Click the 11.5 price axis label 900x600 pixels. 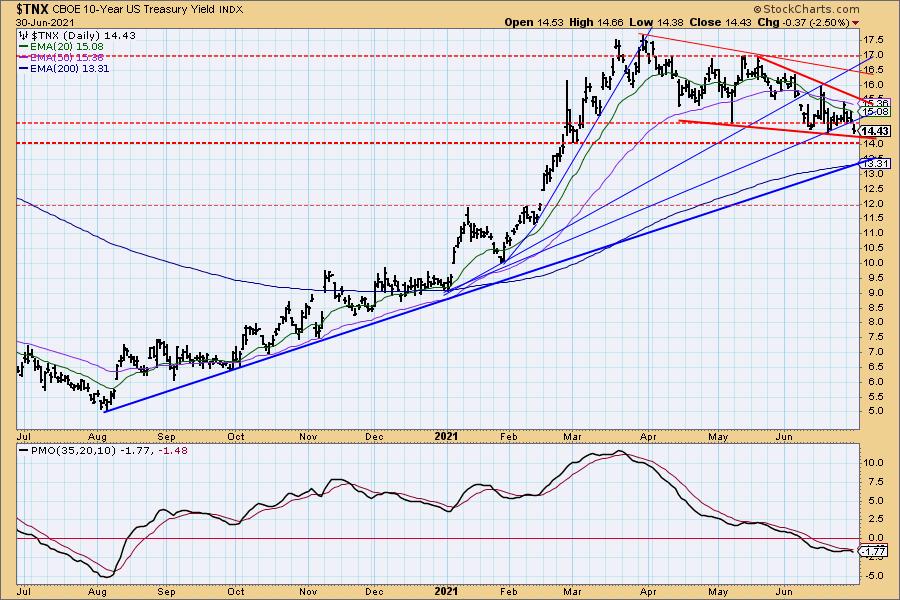click(x=873, y=218)
